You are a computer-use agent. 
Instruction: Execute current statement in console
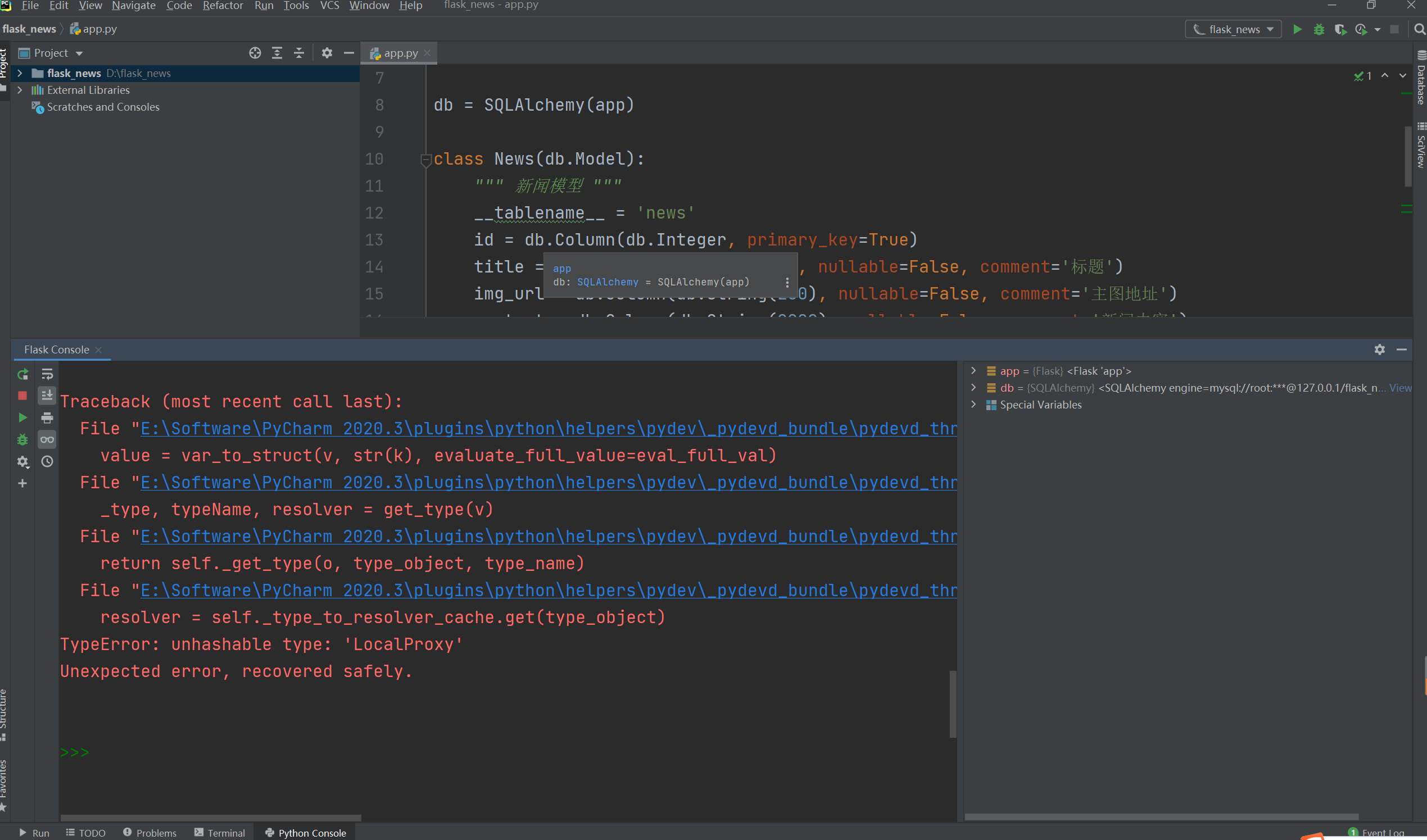22,417
